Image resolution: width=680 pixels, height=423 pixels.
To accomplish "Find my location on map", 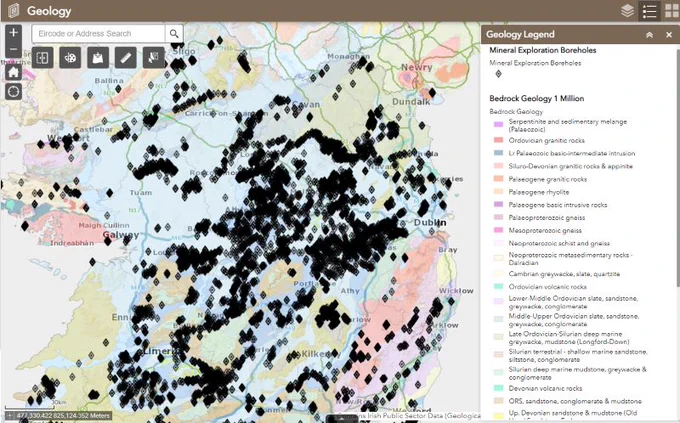I will (x=13, y=92).
